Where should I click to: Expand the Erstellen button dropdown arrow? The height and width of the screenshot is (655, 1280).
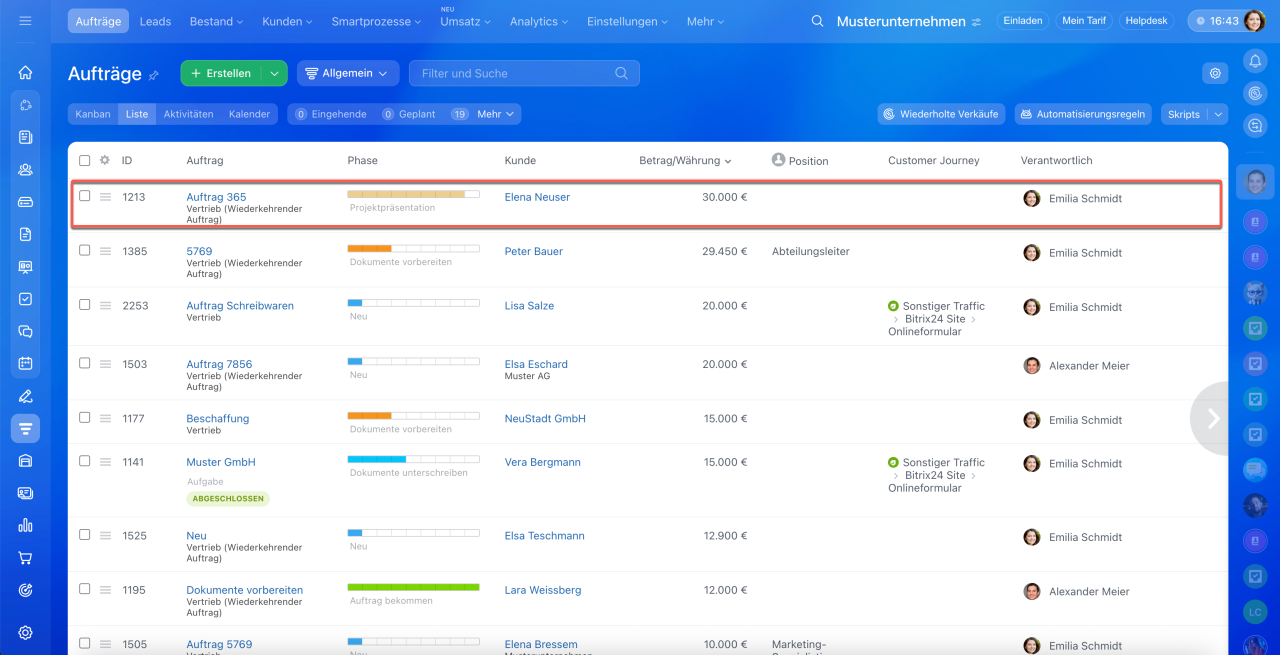click(274, 73)
